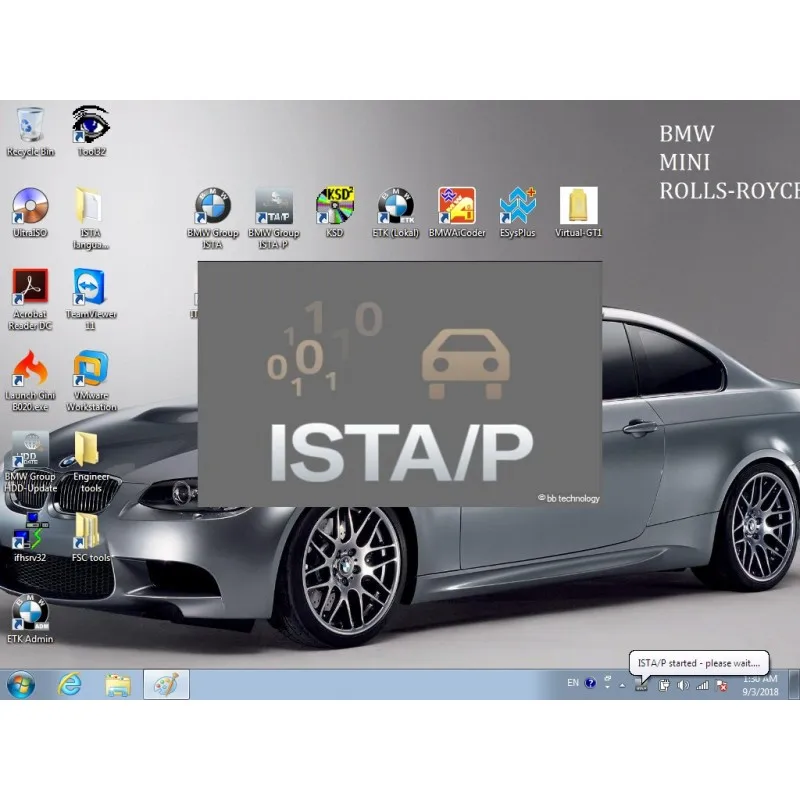The height and width of the screenshot is (800, 800).
Task: Open VMware Workstation shortcut
Action: [x=91, y=381]
